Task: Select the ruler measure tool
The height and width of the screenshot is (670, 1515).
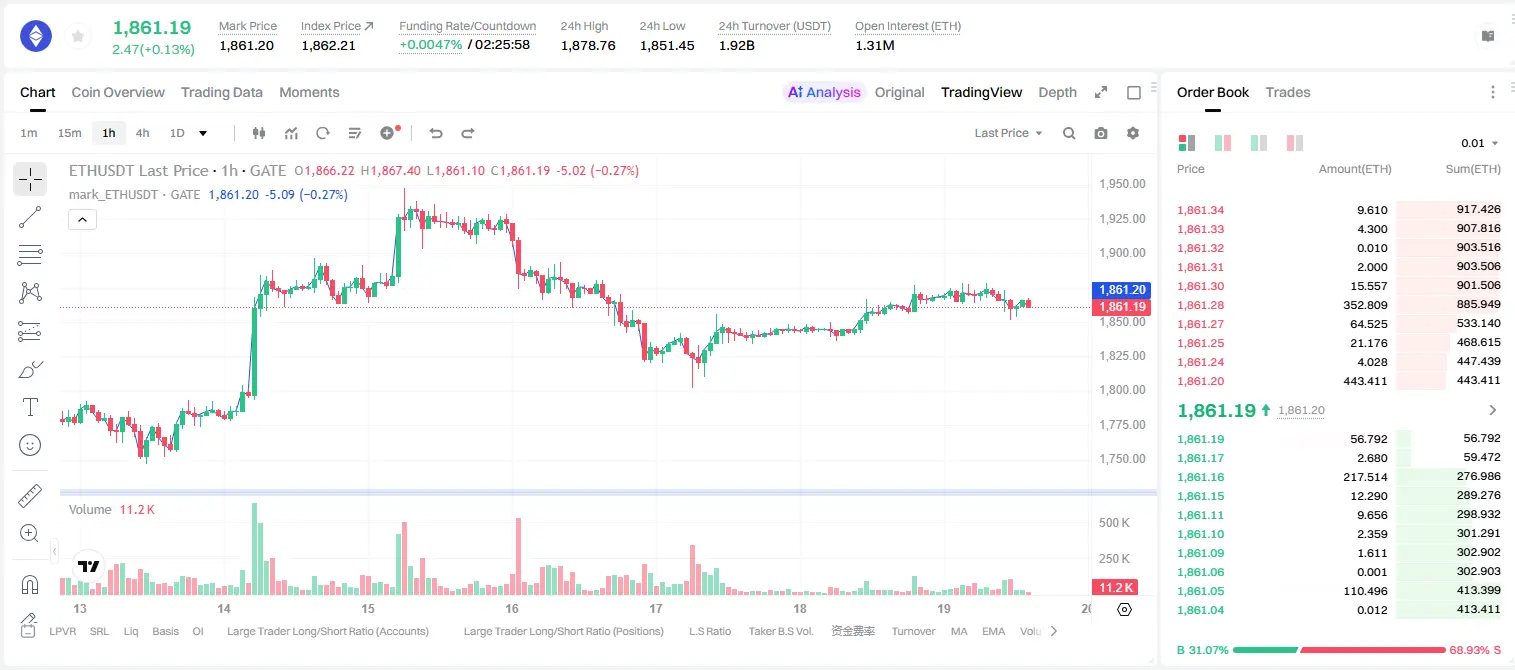Action: coord(30,495)
